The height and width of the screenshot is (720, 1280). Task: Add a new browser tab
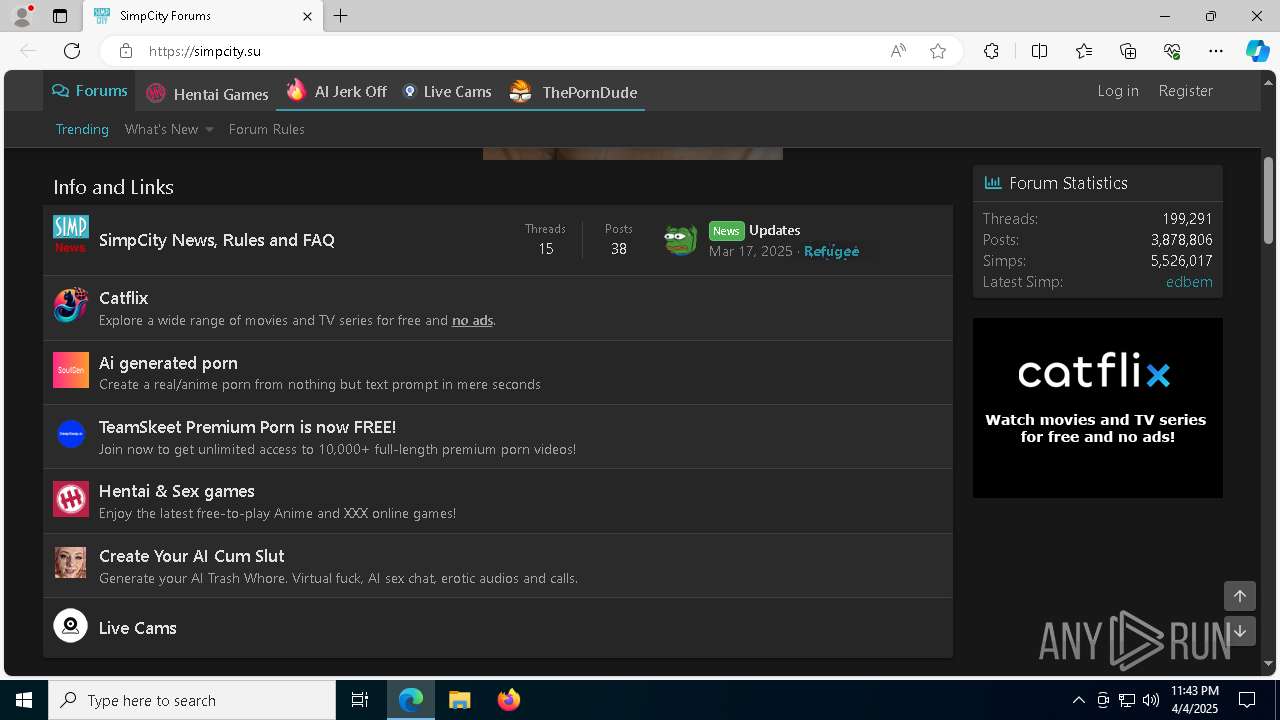coord(341,16)
